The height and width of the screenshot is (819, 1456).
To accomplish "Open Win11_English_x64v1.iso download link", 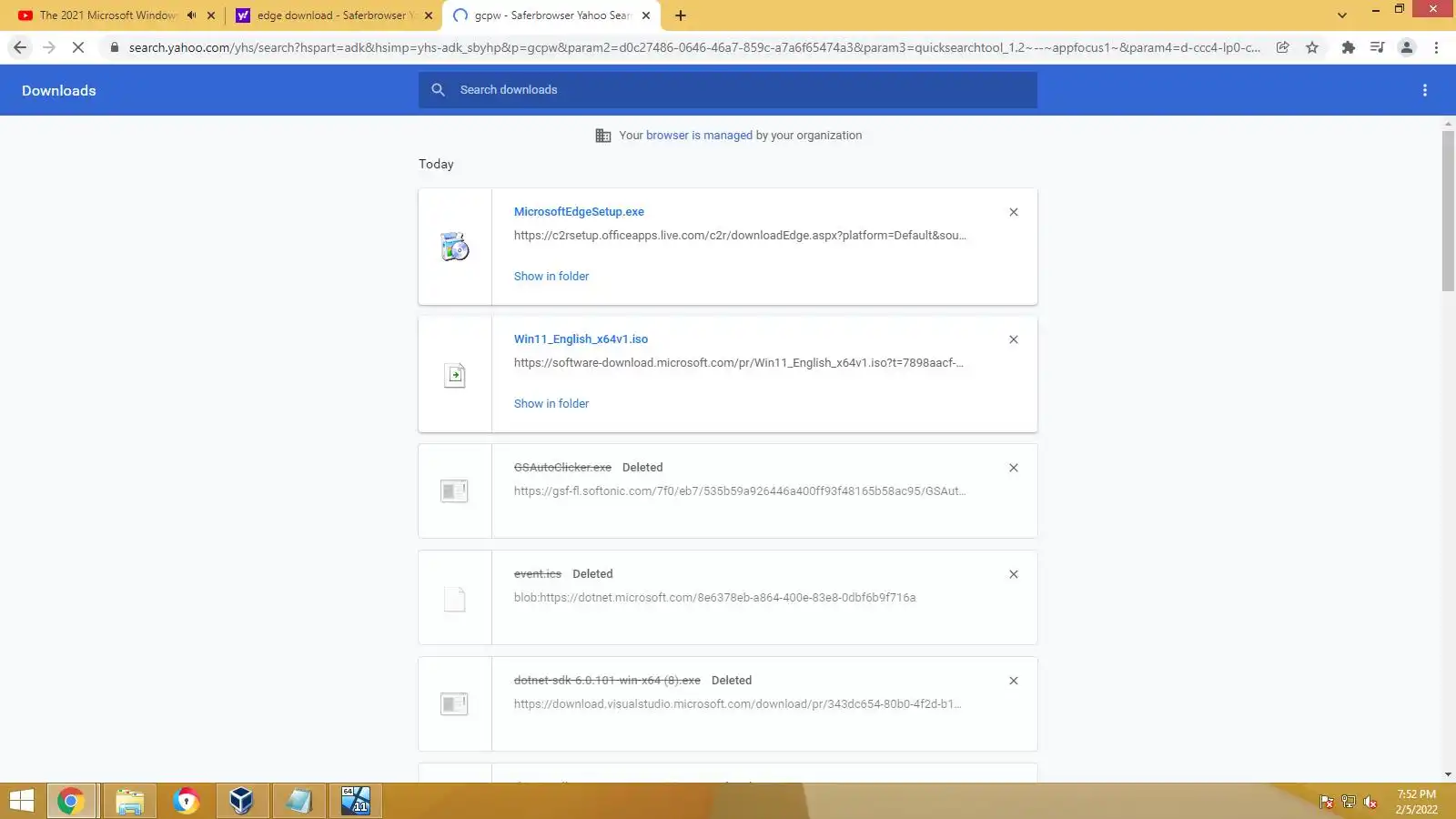I will click(581, 339).
